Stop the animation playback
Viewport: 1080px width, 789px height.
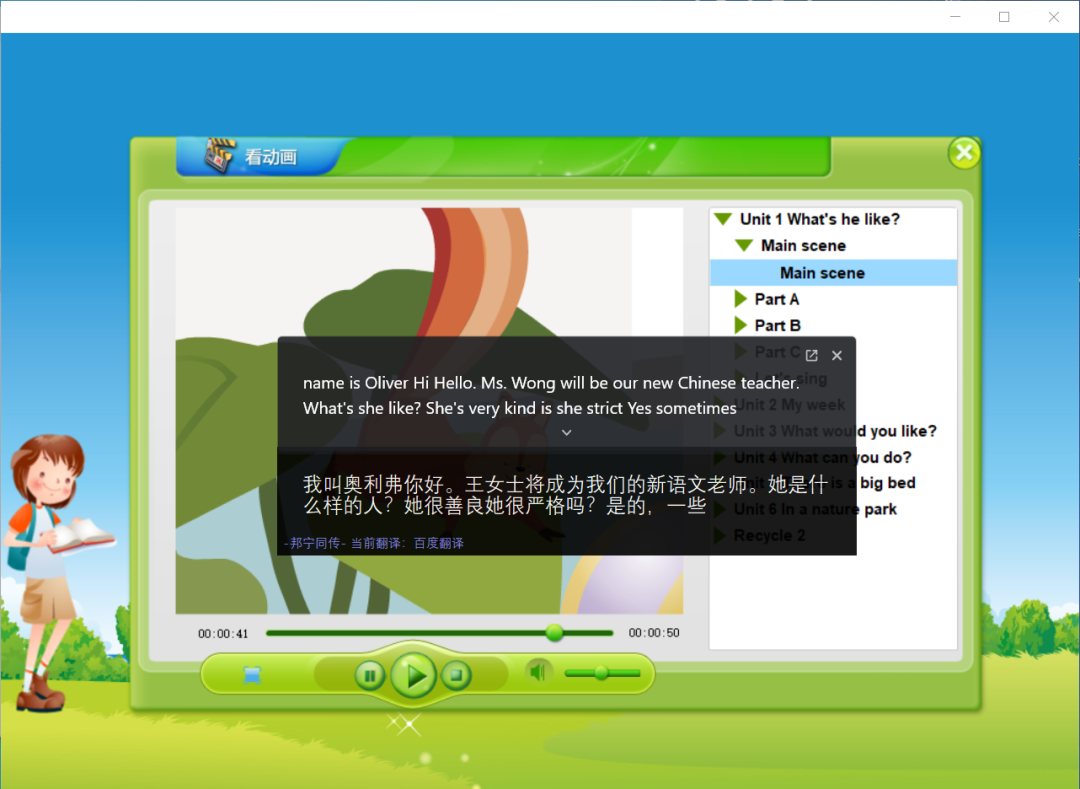[456, 675]
